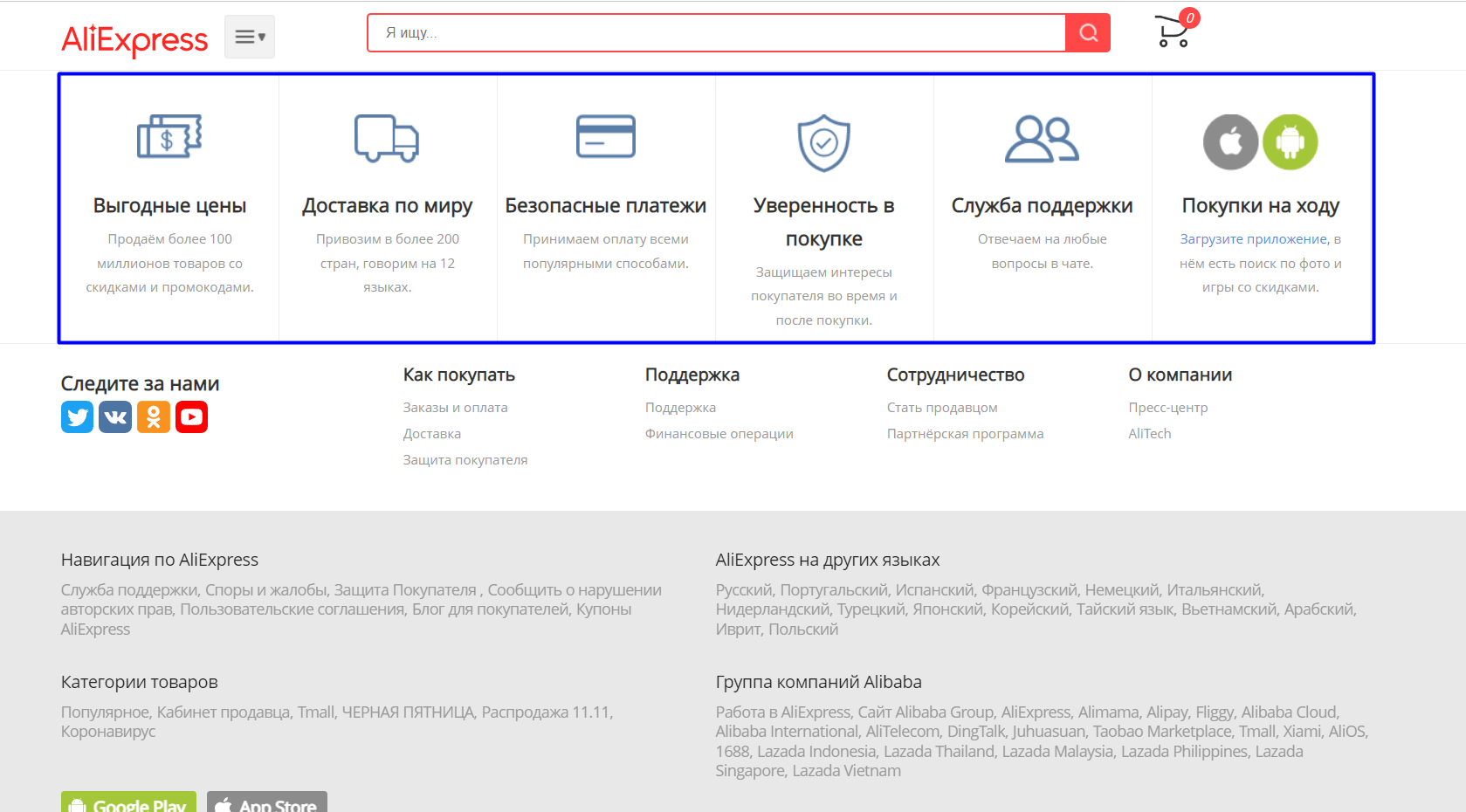The width and height of the screenshot is (1466, 812).
Task: Click the App Store download button
Action: (267, 802)
